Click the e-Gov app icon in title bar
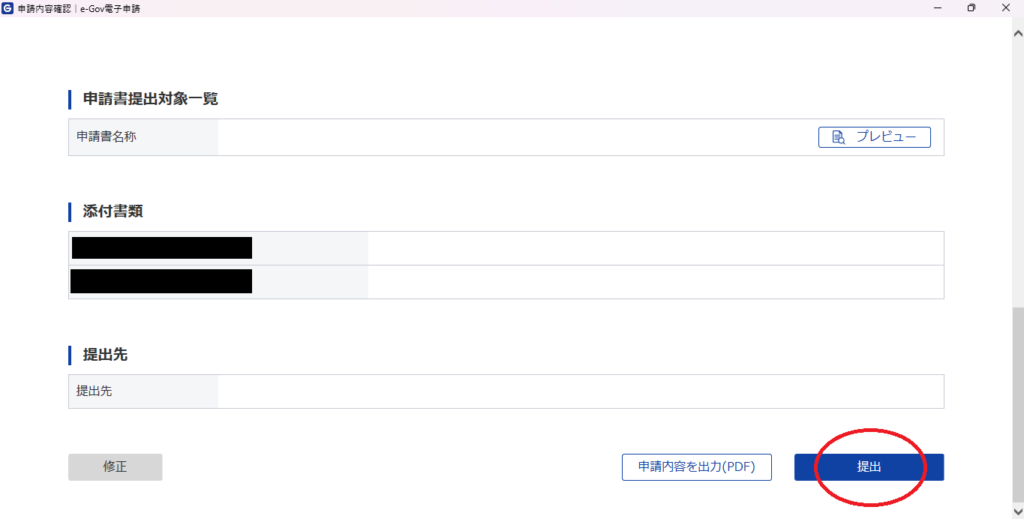1024x519 pixels. 8,8
